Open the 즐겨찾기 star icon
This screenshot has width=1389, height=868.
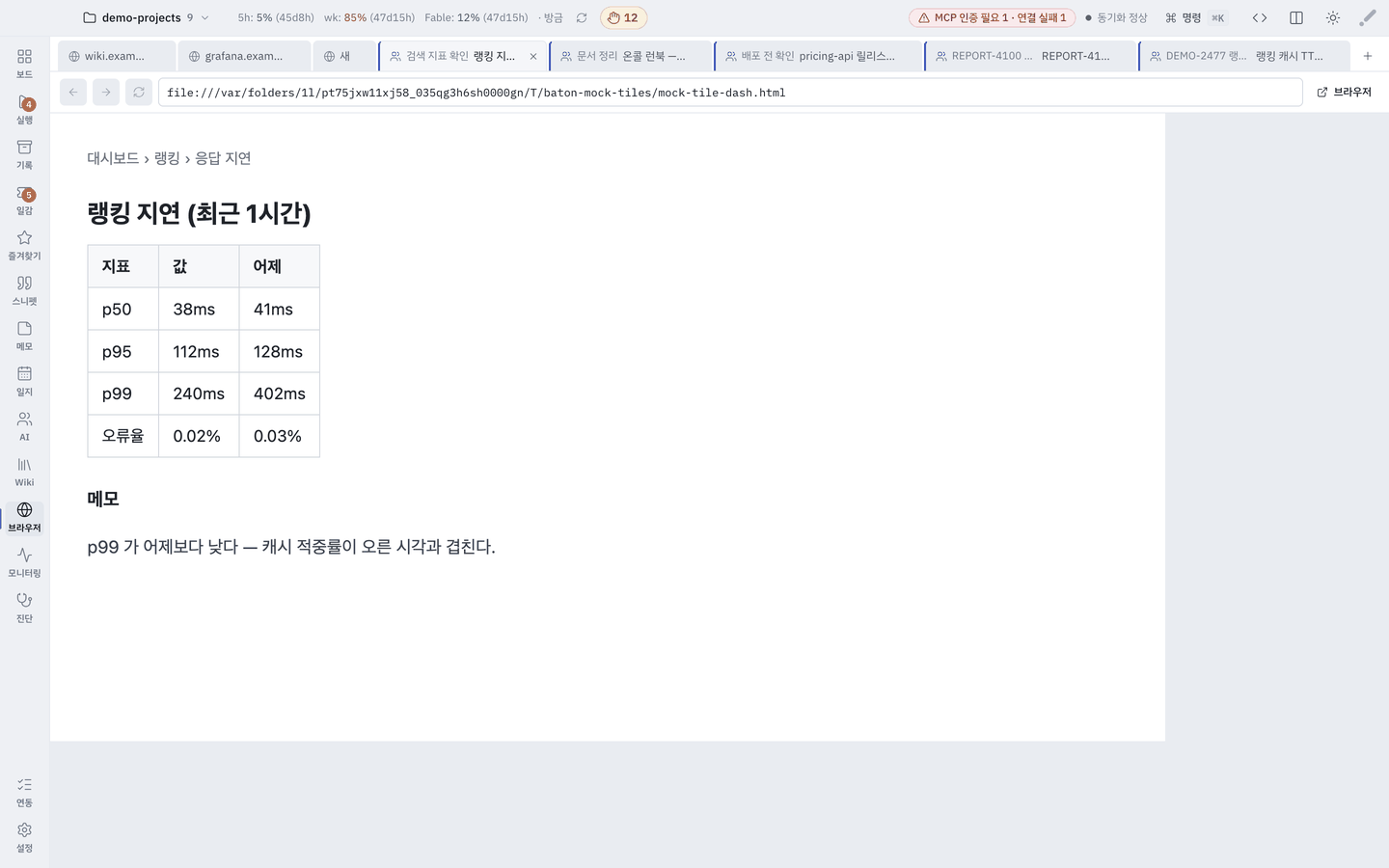[24, 245]
